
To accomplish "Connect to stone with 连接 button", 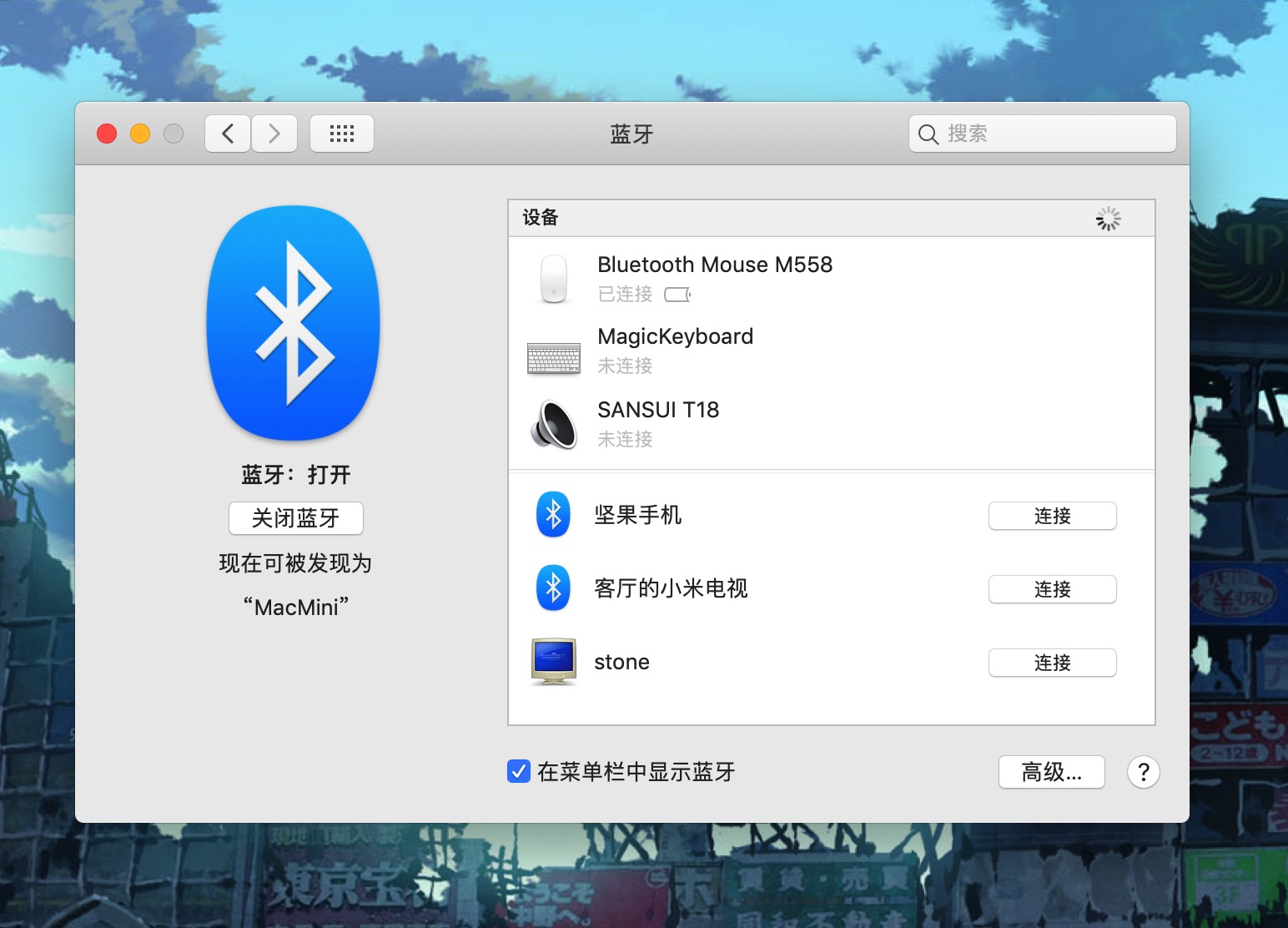I will point(1053,663).
